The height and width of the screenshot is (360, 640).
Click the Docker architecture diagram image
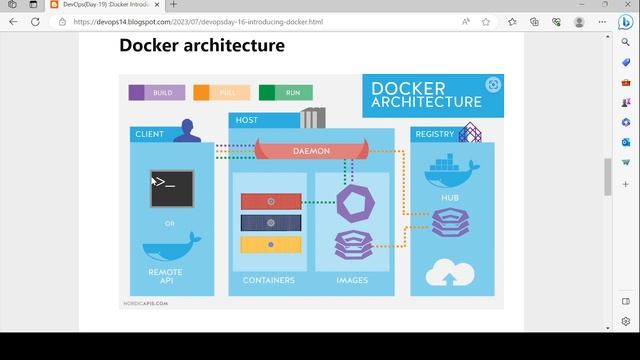311,191
